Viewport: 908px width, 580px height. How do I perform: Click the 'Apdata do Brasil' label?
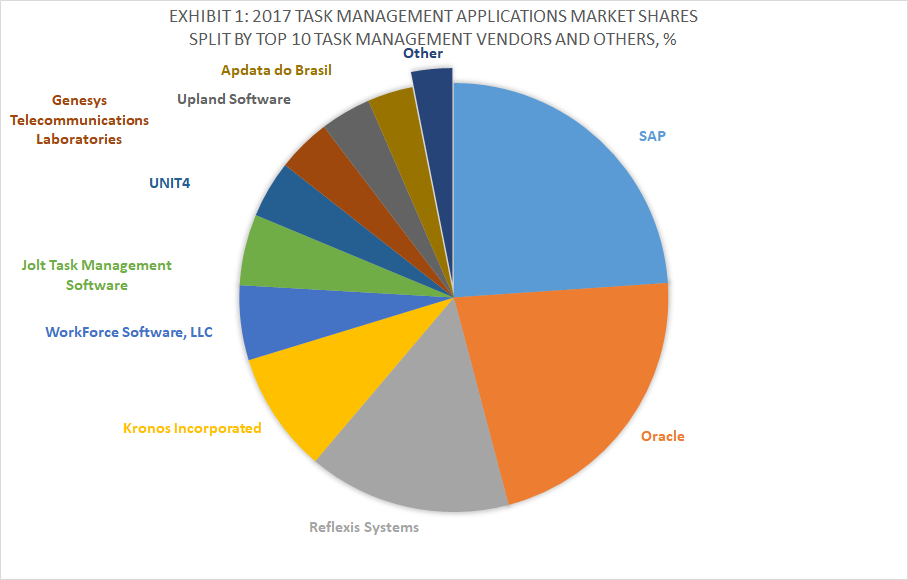point(276,71)
